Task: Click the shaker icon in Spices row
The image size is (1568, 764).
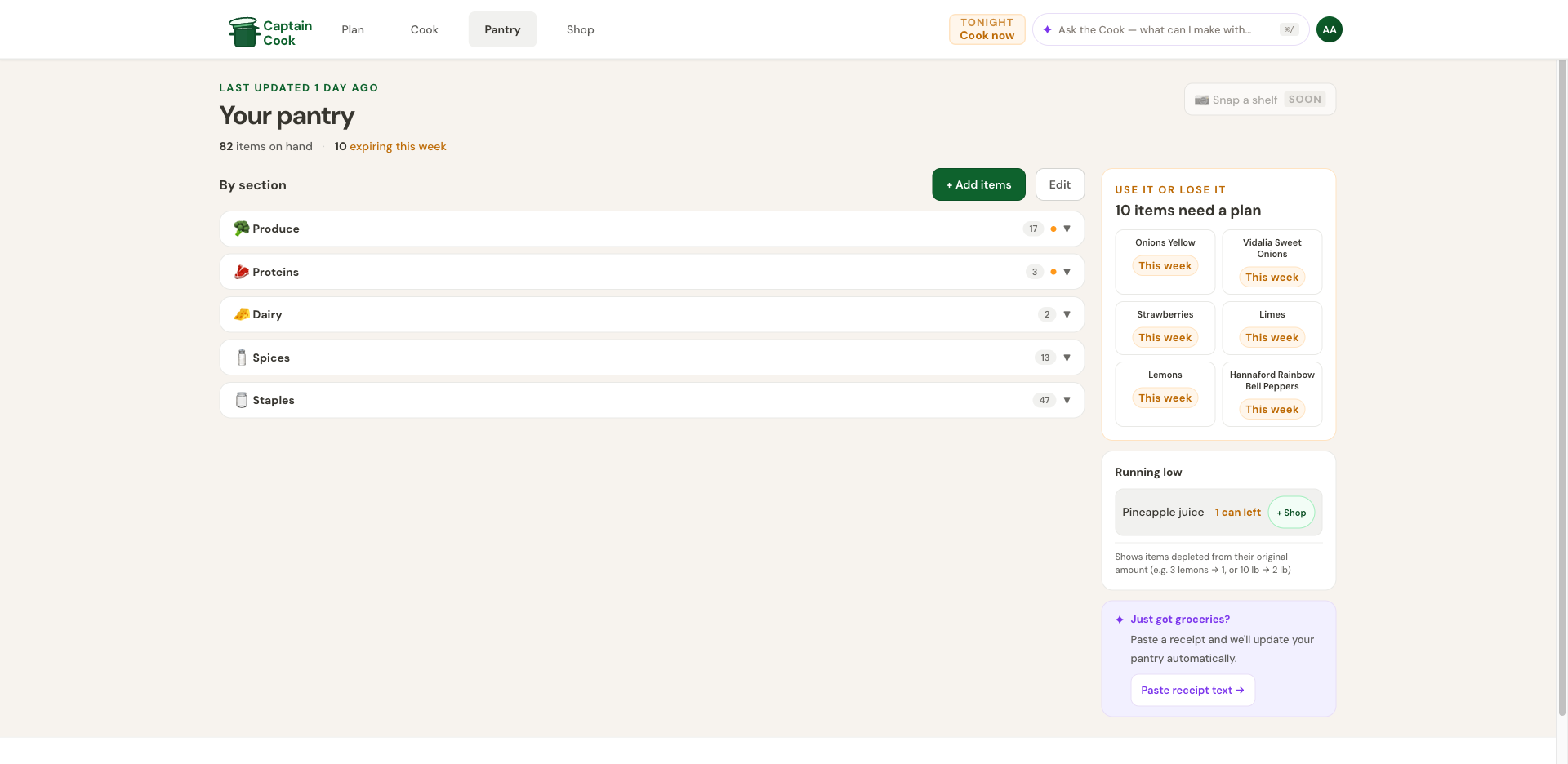Action: tap(242, 358)
